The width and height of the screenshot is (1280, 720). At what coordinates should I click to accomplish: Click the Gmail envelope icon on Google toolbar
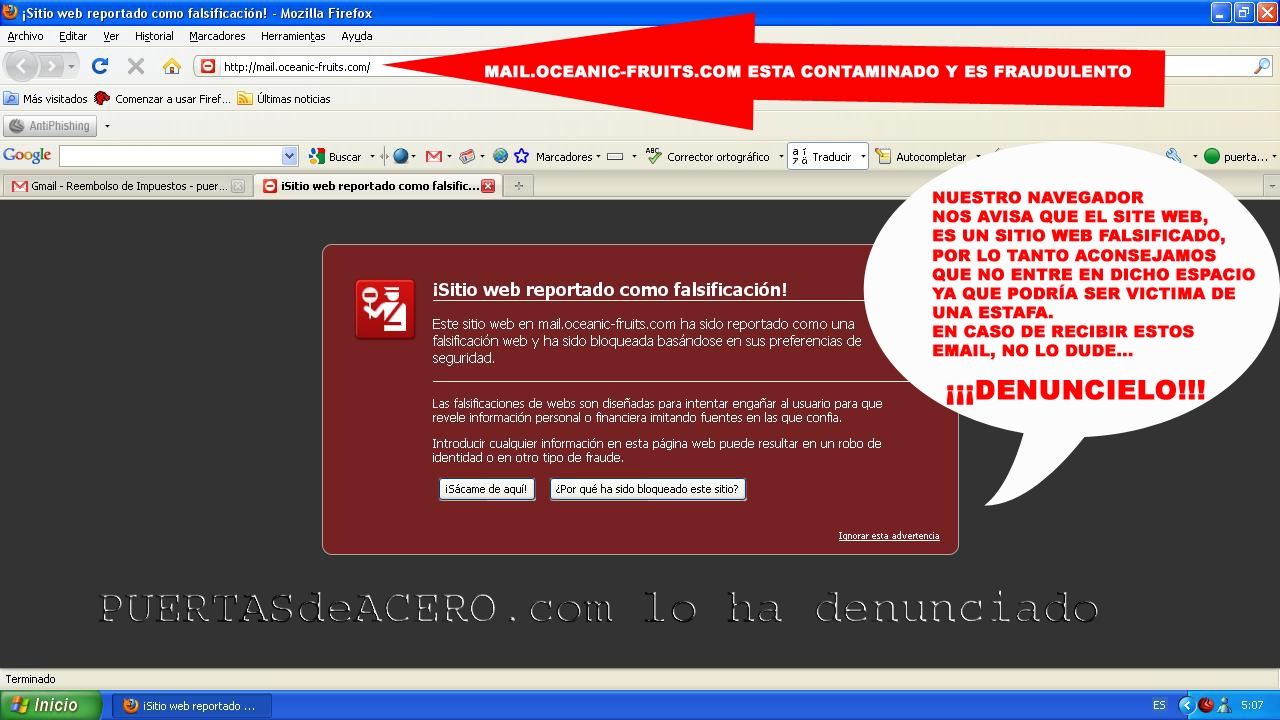tap(434, 156)
